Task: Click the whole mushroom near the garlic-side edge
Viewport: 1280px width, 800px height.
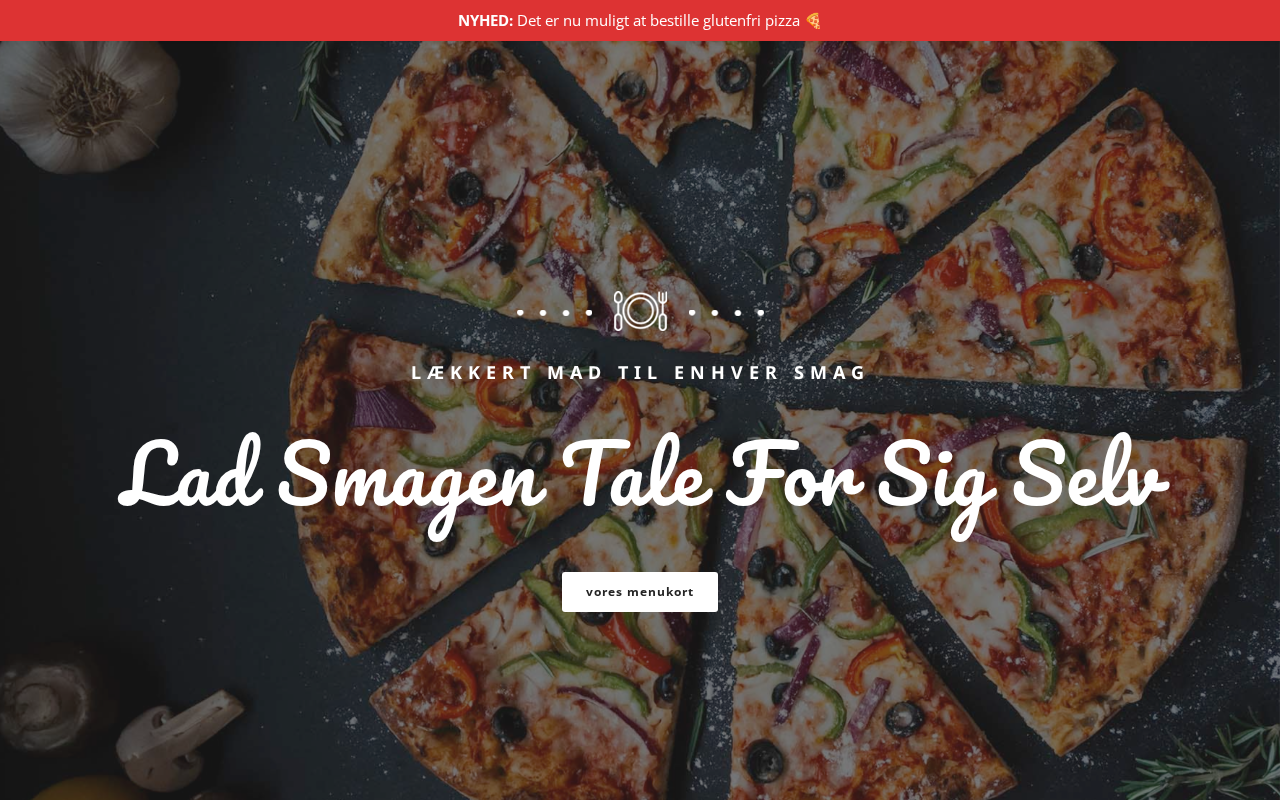Action: 40,705
